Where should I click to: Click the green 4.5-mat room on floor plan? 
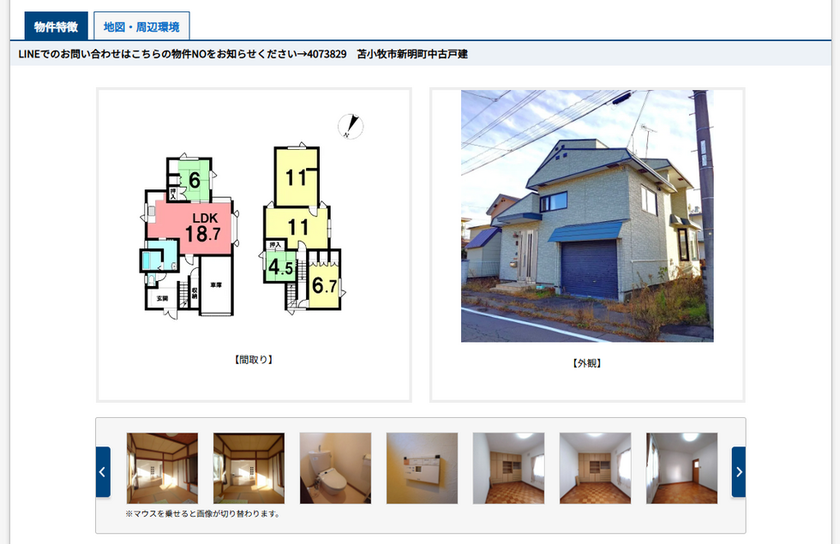tap(278, 267)
